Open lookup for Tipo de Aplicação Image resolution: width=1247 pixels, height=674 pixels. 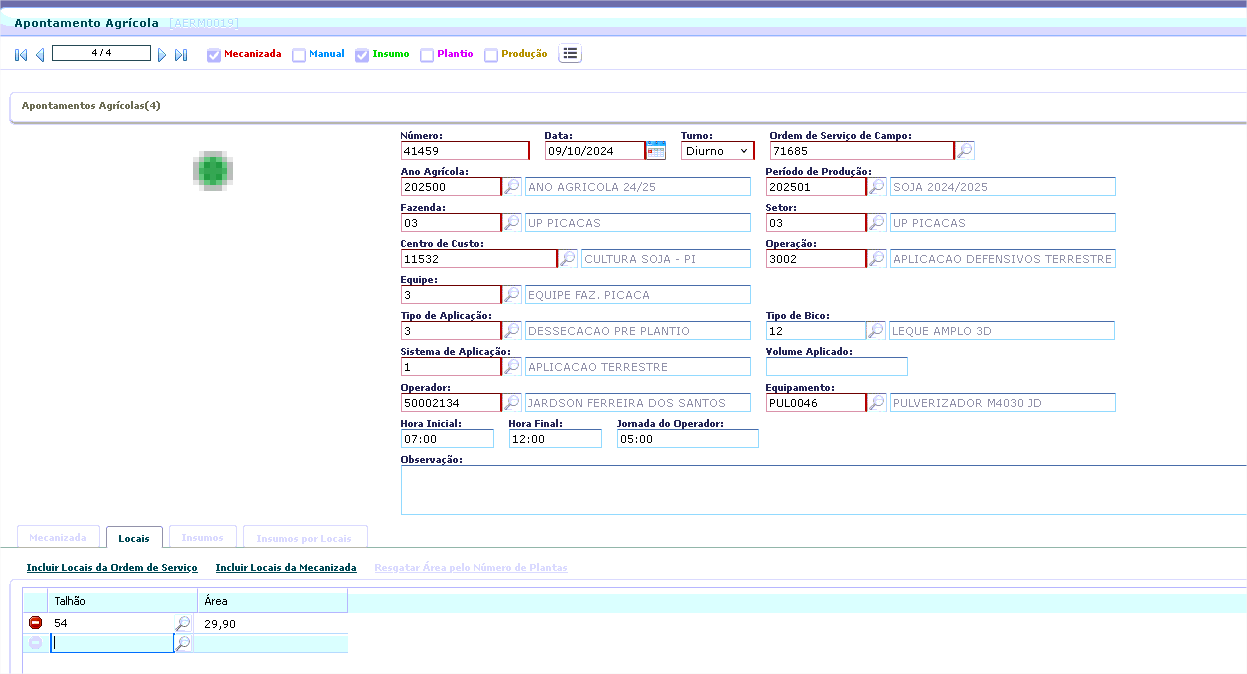511,331
